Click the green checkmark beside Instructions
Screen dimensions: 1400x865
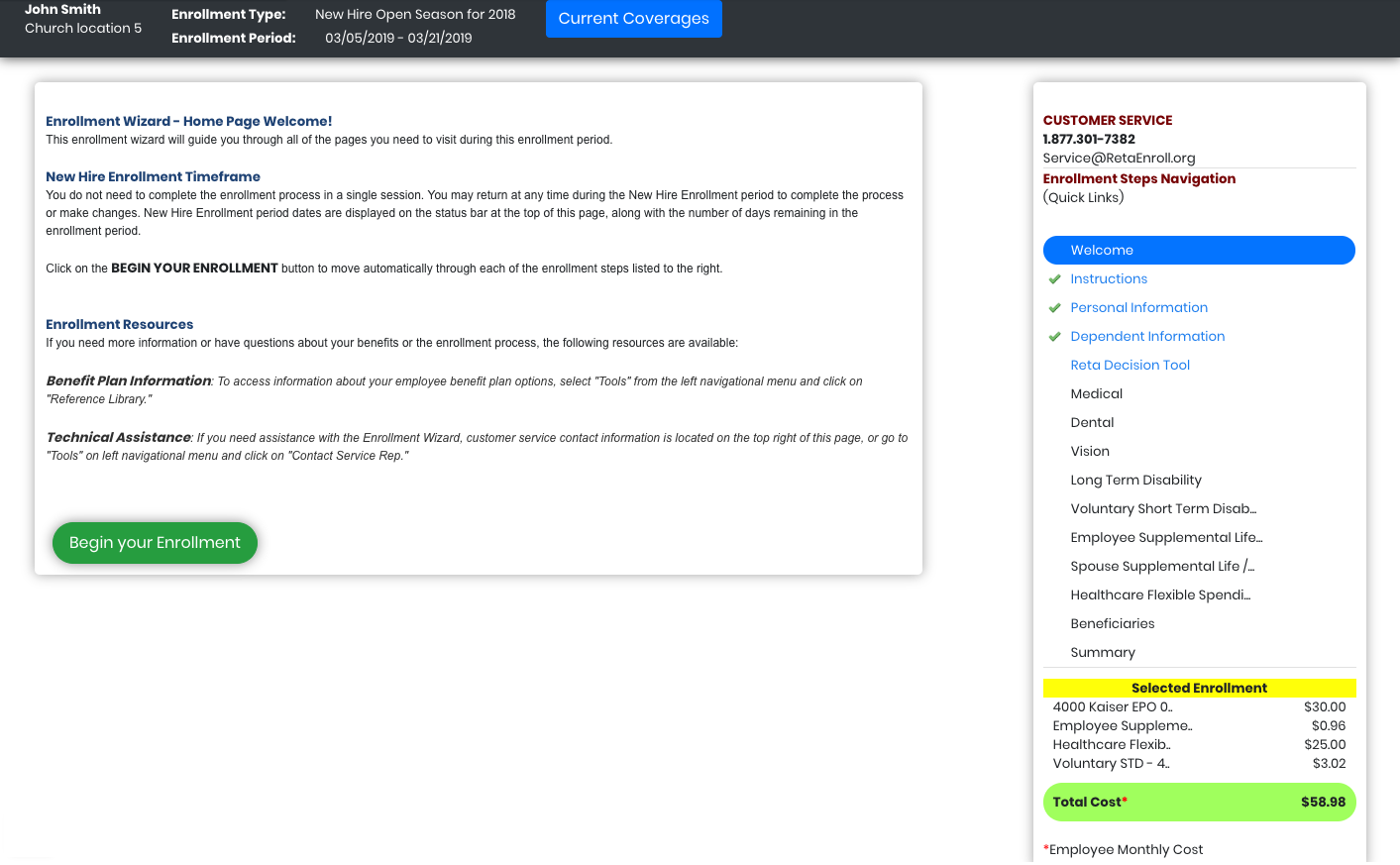[1053, 278]
